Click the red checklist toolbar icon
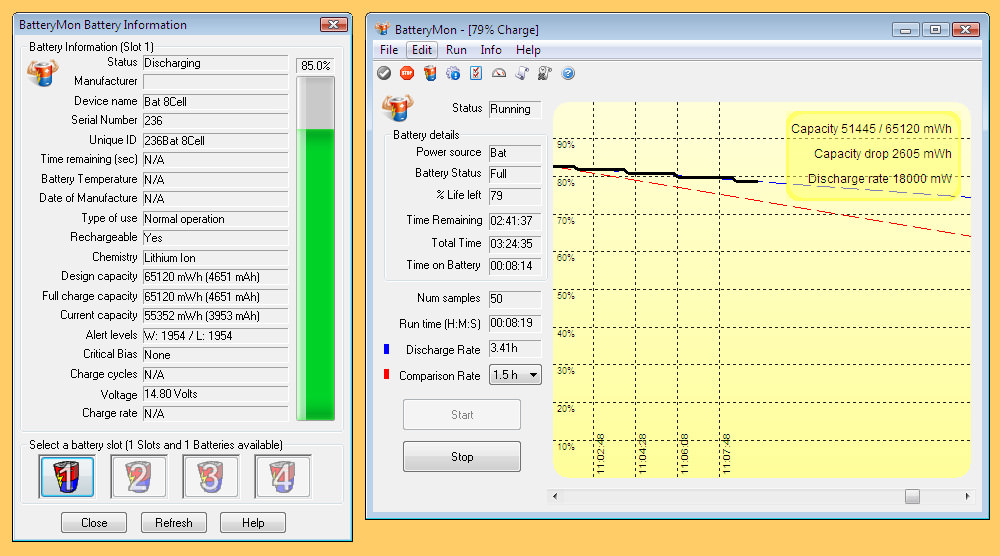 tap(476, 73)
